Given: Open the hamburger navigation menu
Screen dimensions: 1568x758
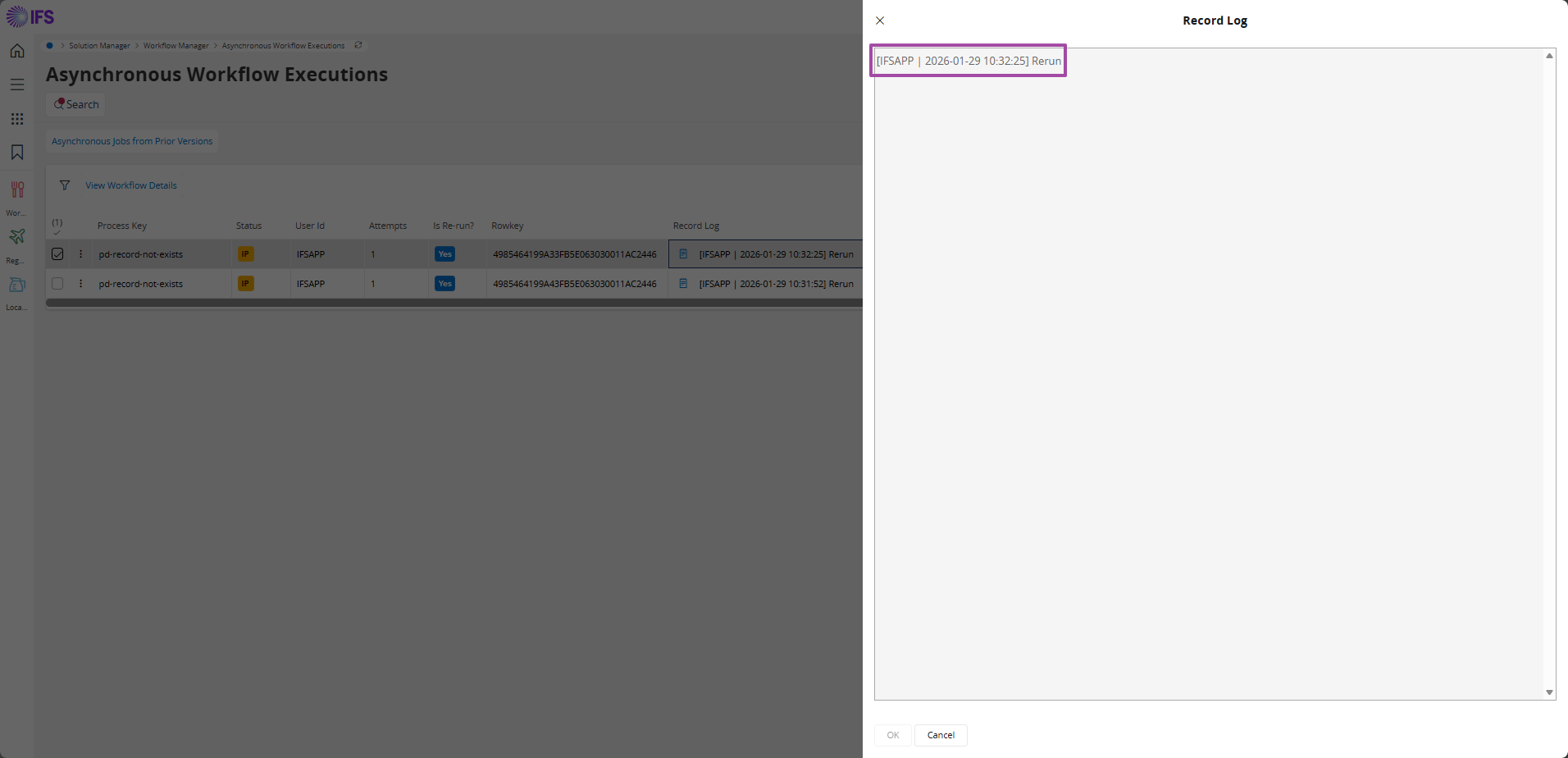Looking at the screenshot, I should [17, 84].
